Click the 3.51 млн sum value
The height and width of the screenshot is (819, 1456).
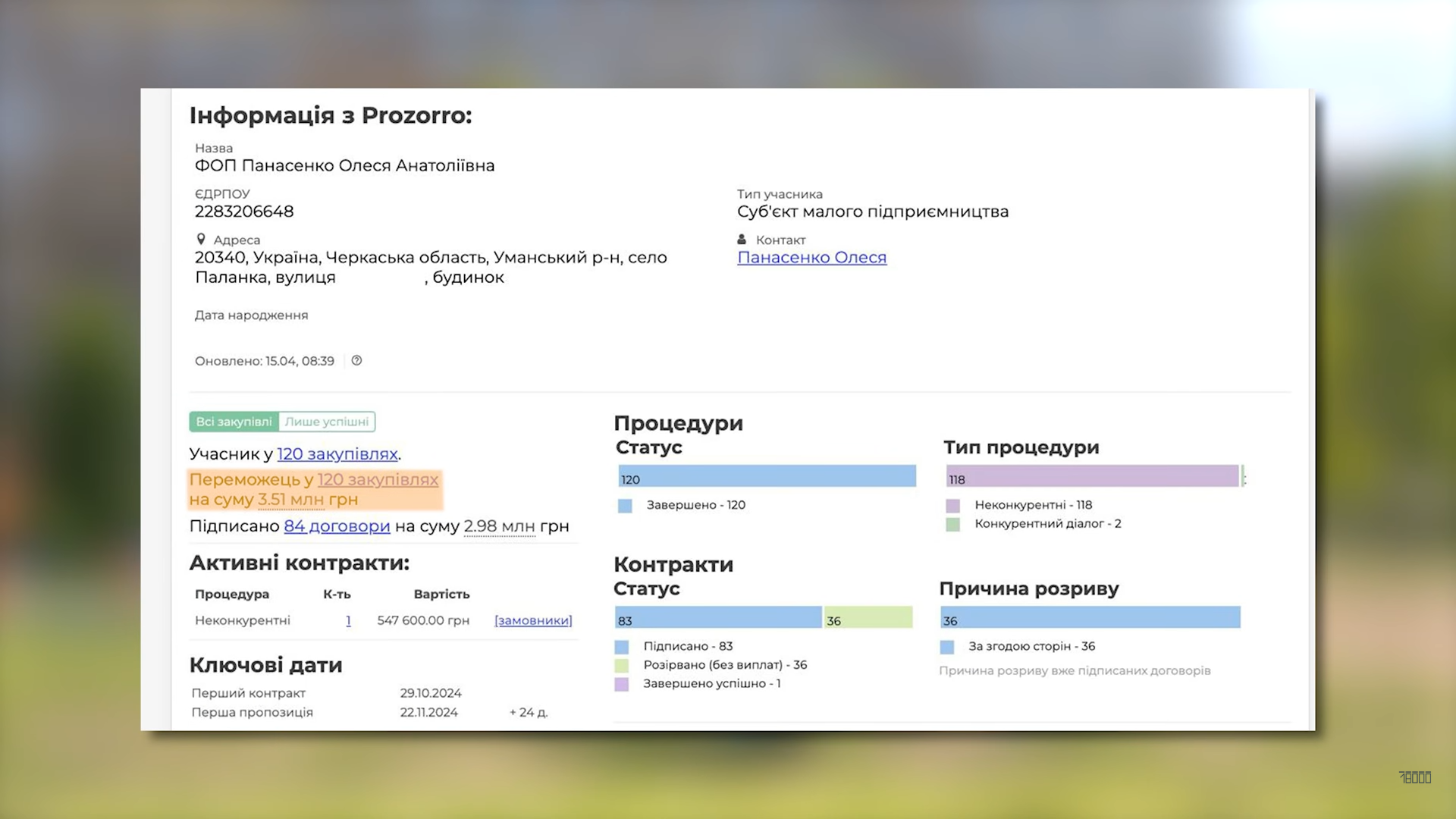point(290,500)
